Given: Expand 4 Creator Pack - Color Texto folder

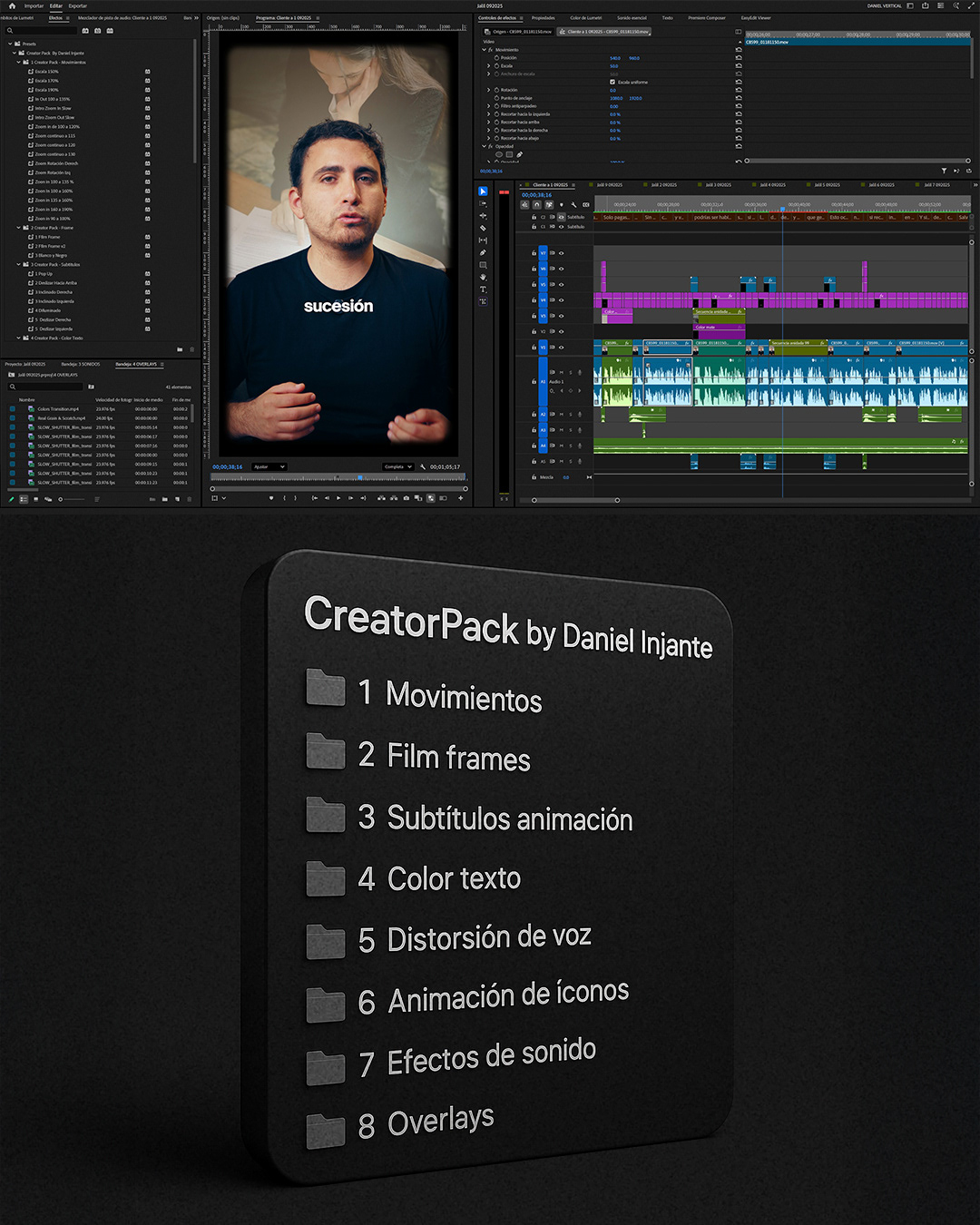Looking at the screenshot, I should pos(18,338).
